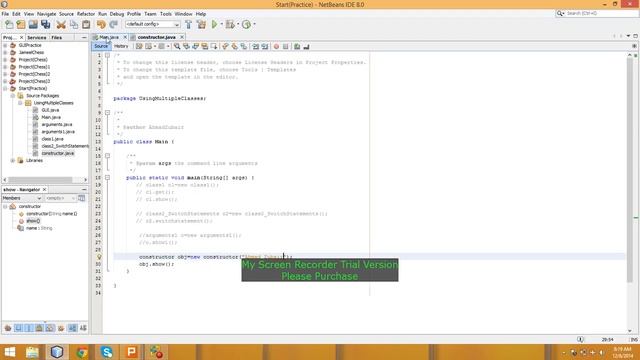Screen dimensions: 640x360
Task: Toggle Show Inner Classes filter in Navigator
Action: [50, 328]
